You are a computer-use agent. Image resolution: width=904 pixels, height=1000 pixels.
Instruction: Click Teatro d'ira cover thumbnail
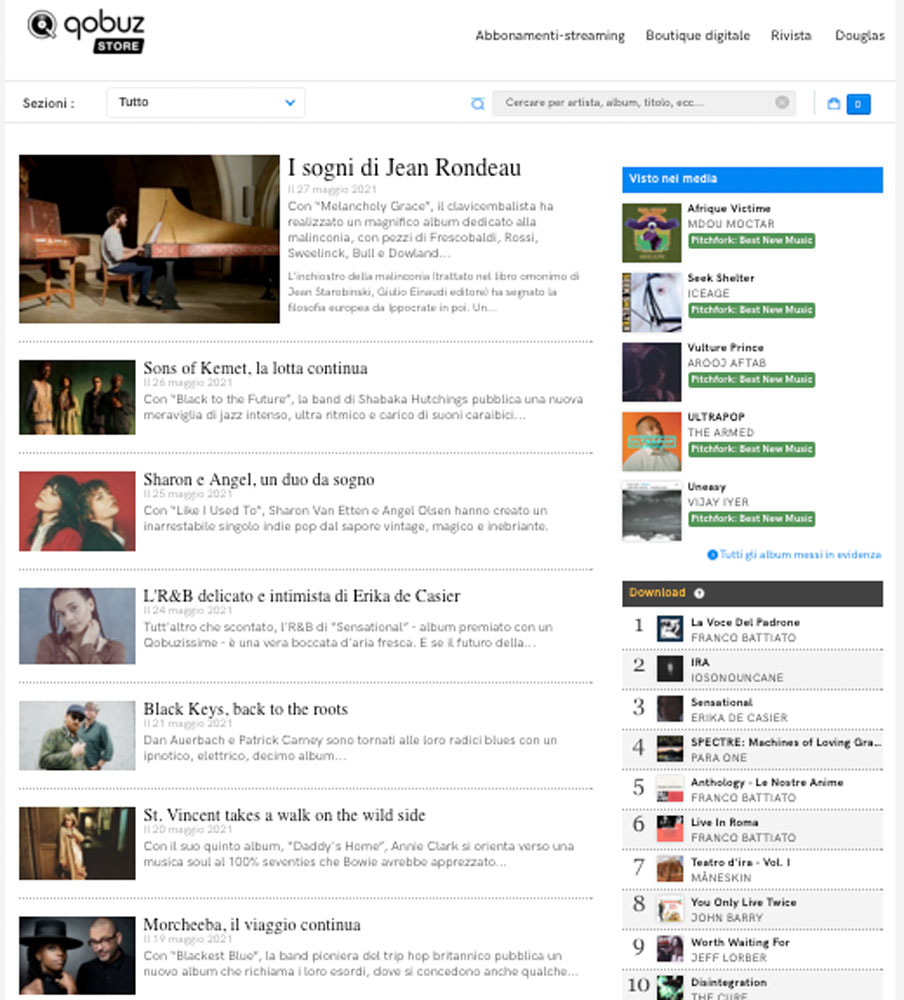click(x=670, y=869)
